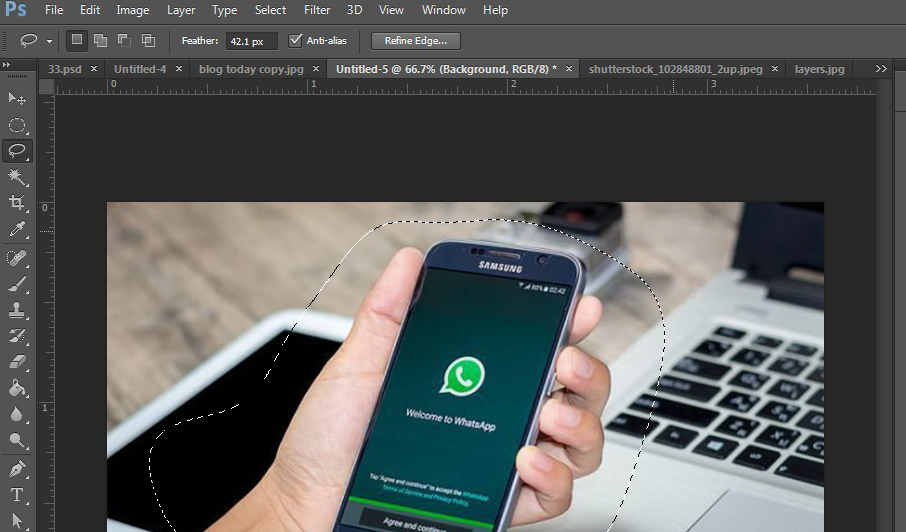The height and width of the screenshot is (532, 906).
Task: Switch to the Untitled-4 tab
Action: [x=140, y=69]
